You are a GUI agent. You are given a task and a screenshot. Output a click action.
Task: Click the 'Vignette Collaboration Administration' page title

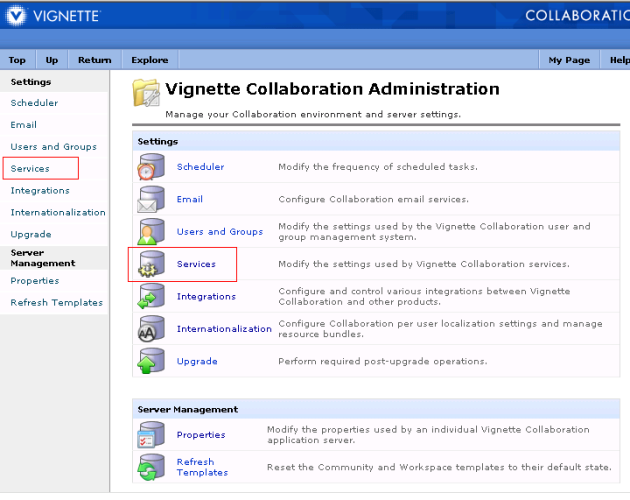(x=332, y=89)
